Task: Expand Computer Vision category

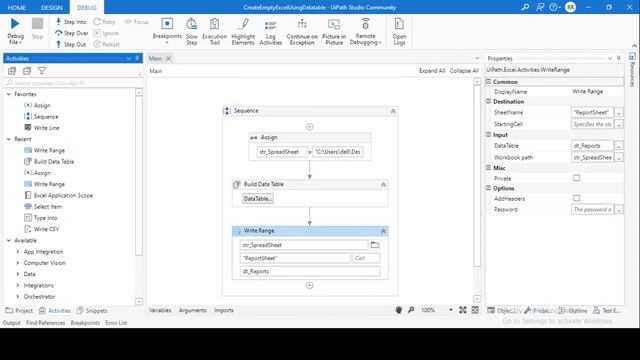Action: coord(18,263)
